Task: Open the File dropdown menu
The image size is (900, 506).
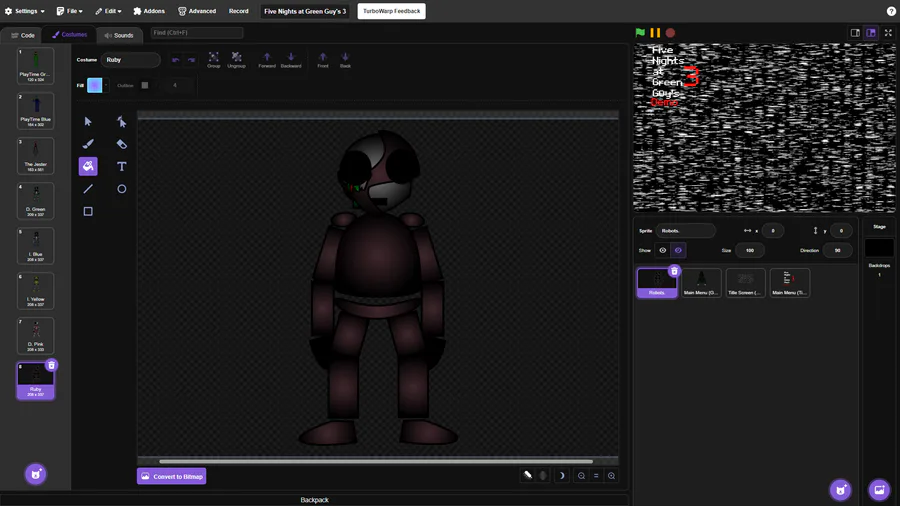Action: pyautogui.click(x=69, y=11)
